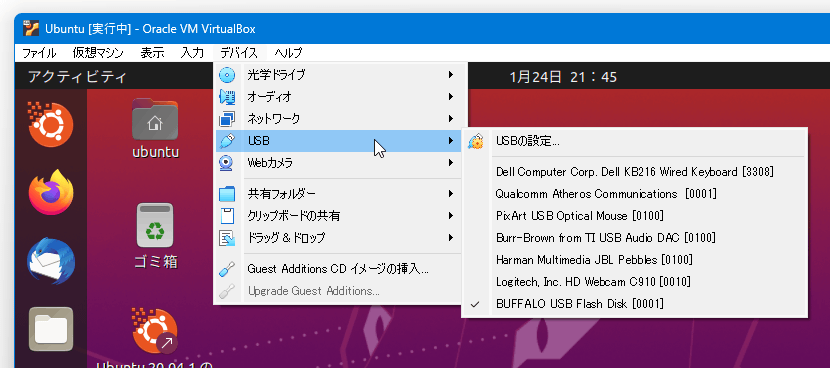The image size is (830, 368).
Task: Click the 共有フォルダー shared folder icon
Action: tap(227, 194)
